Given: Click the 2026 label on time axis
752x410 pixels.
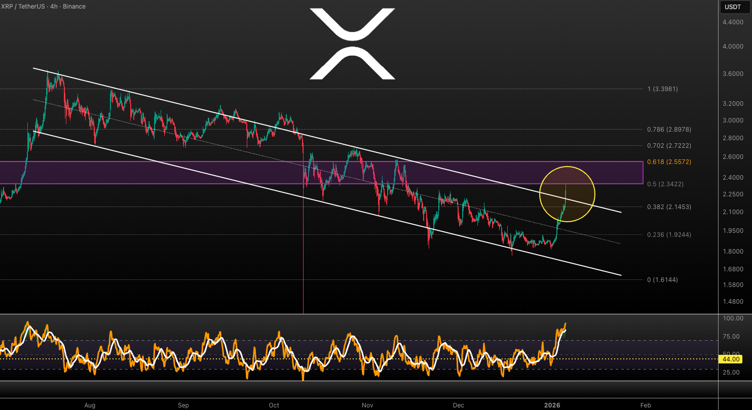Looking at the screenshot, I should click(x=553, y=404).
